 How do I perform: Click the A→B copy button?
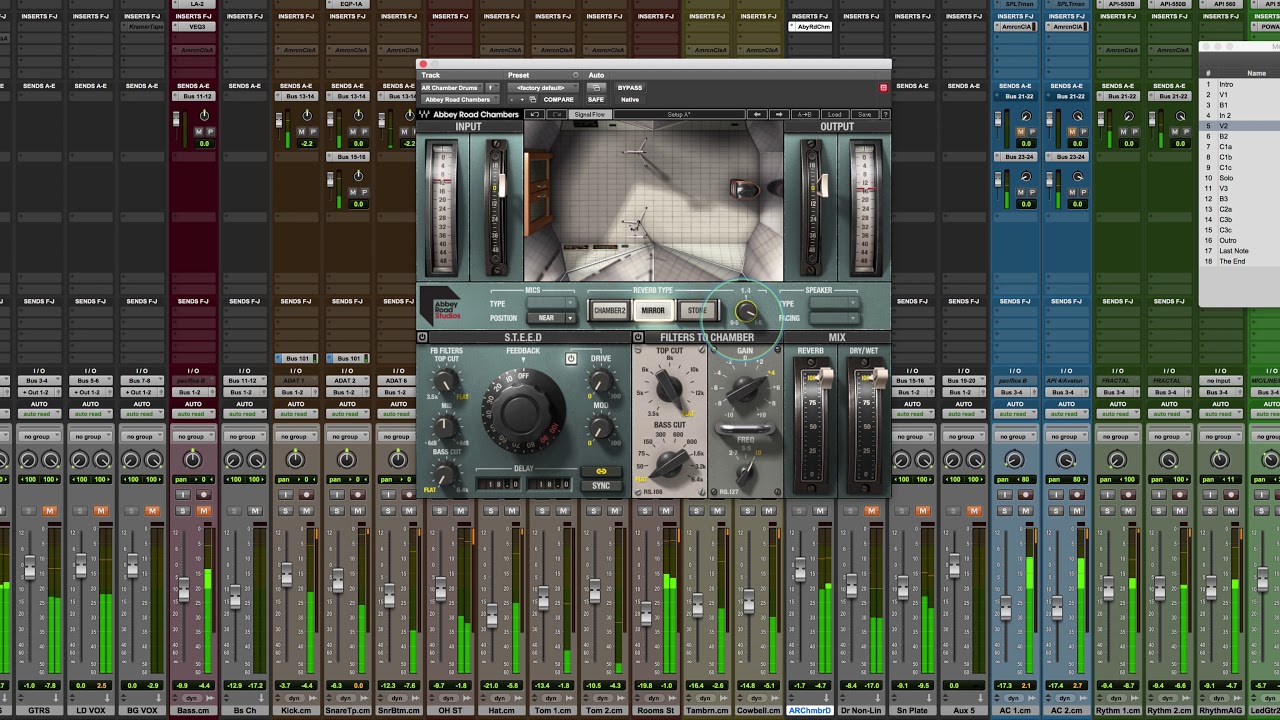point(804,114)
